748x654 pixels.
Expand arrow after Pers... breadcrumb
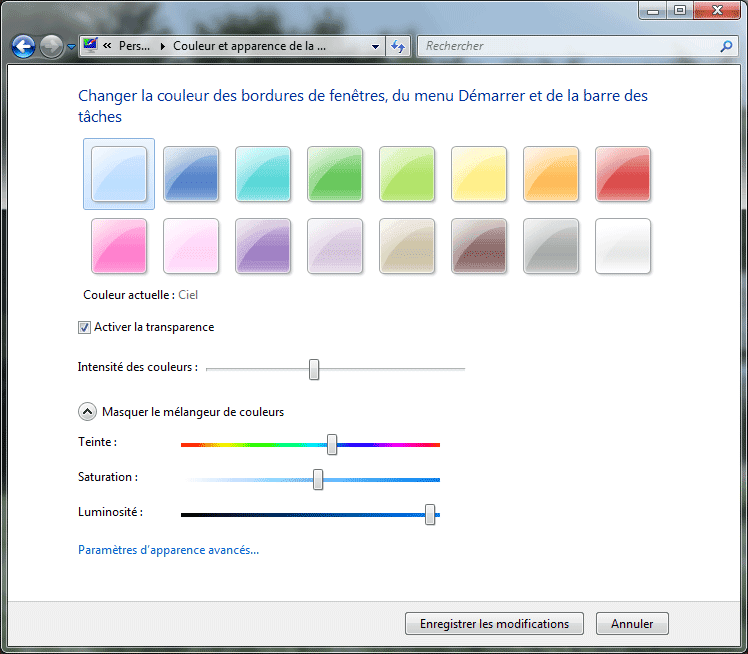coord(163,46)
